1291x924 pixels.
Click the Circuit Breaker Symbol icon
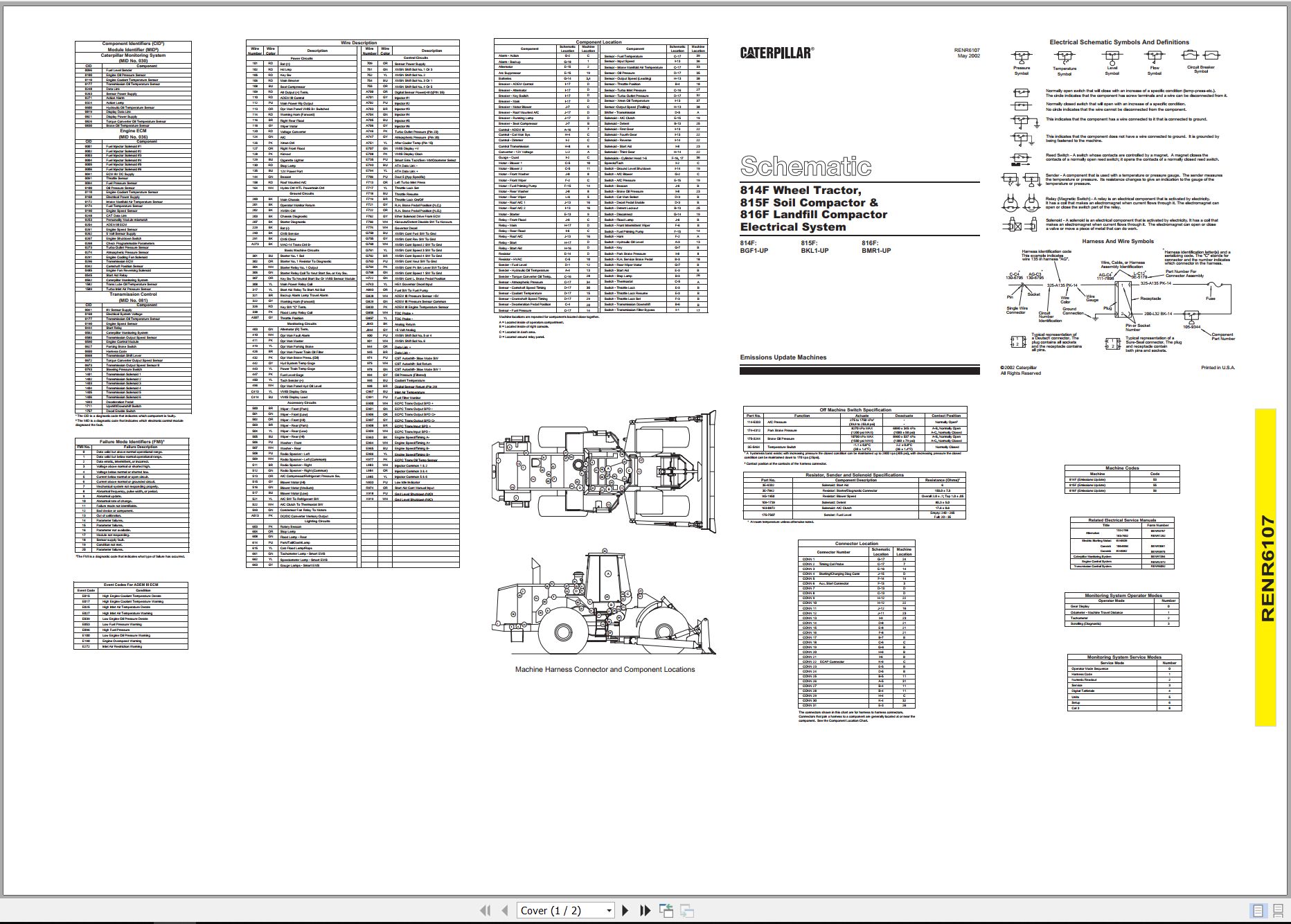(1202, 55)
